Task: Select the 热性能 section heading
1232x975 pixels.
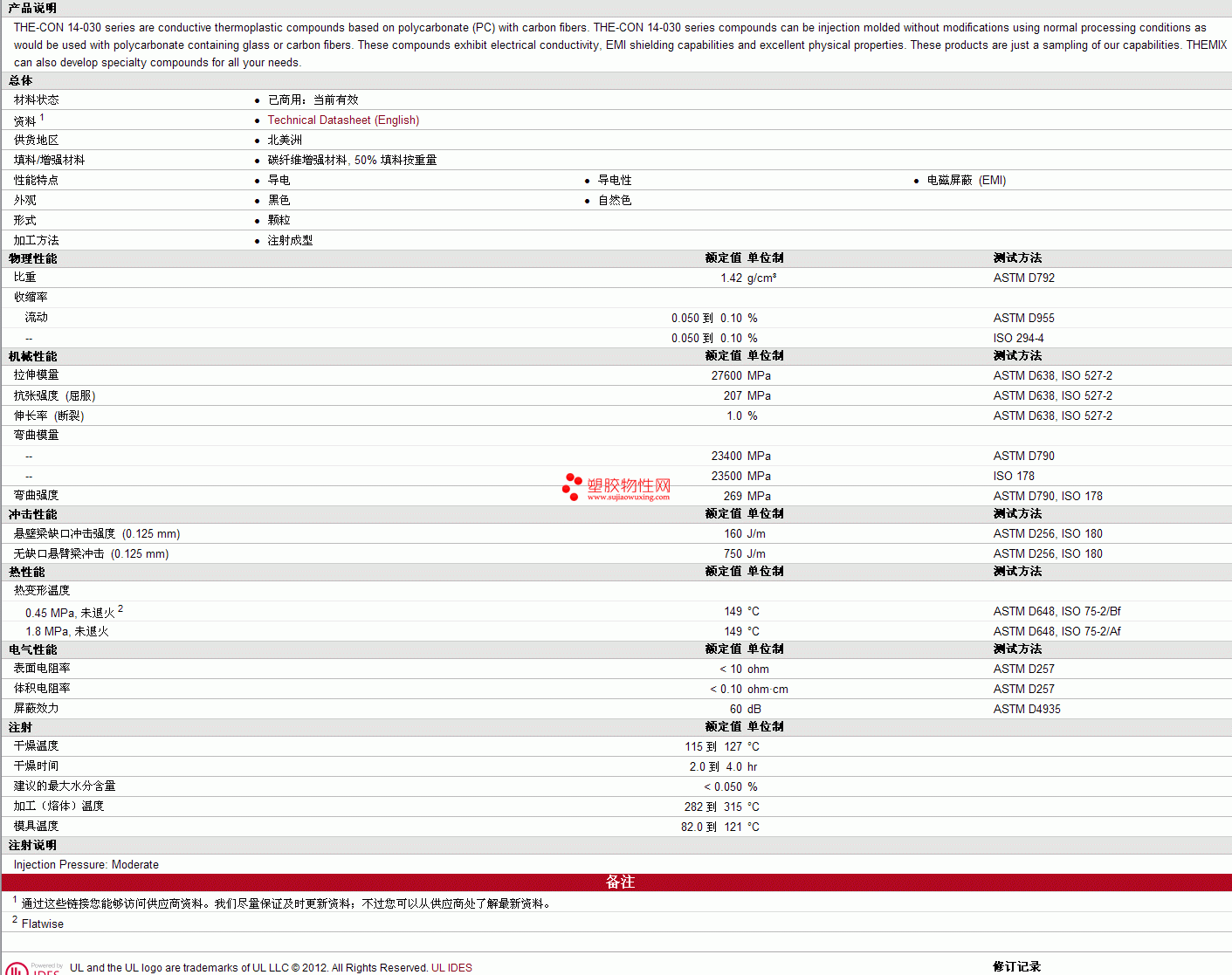Action: pyautogui.click(x=26, y=572)
